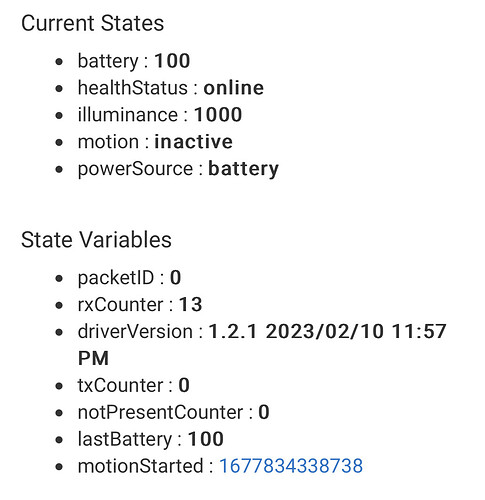This screenshot has width=485, height=500.
Task: Open the motionStarted timestamp link 1677834338738
Action: 291,466
